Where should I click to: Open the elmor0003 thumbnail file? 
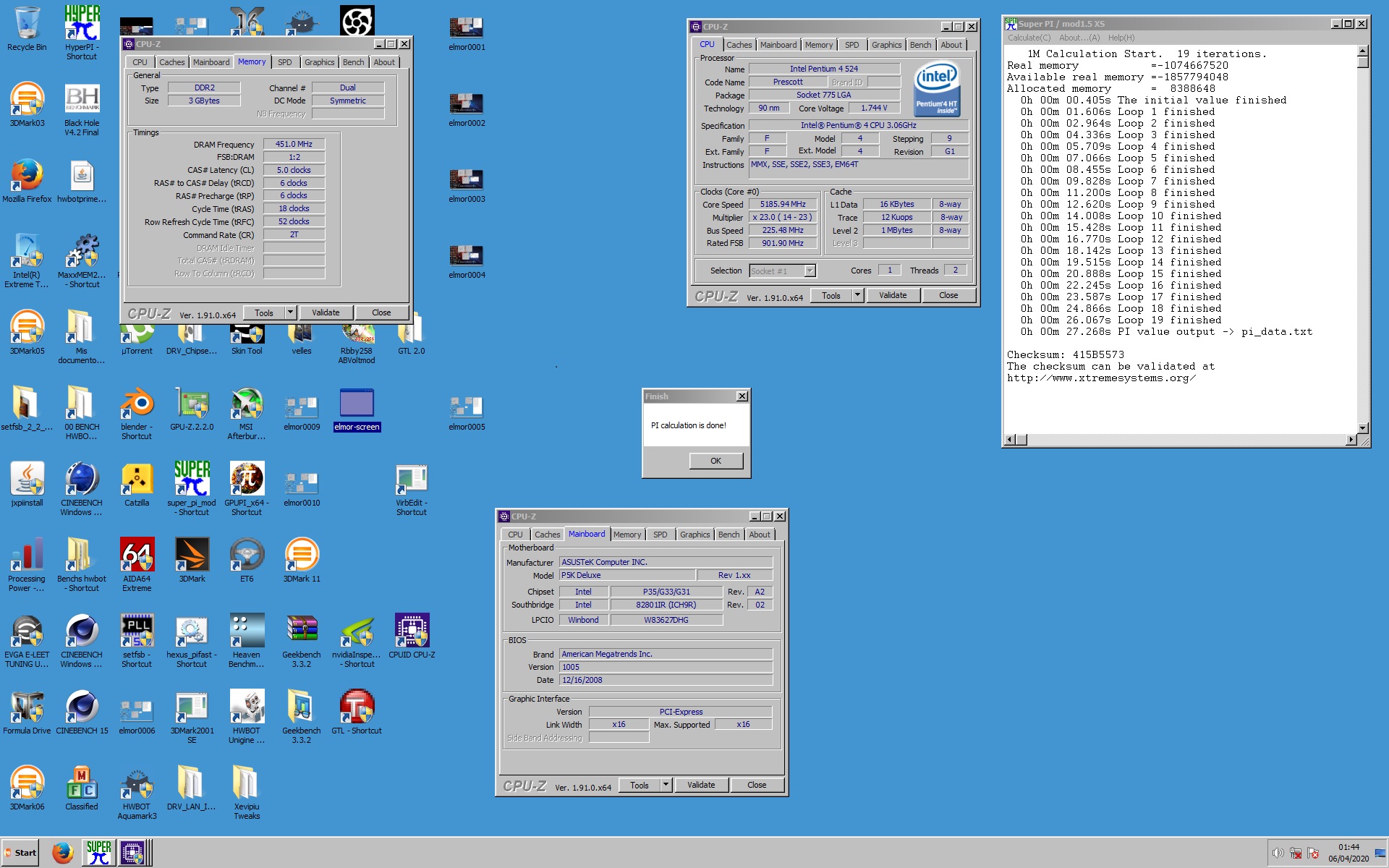click(467, 185)
